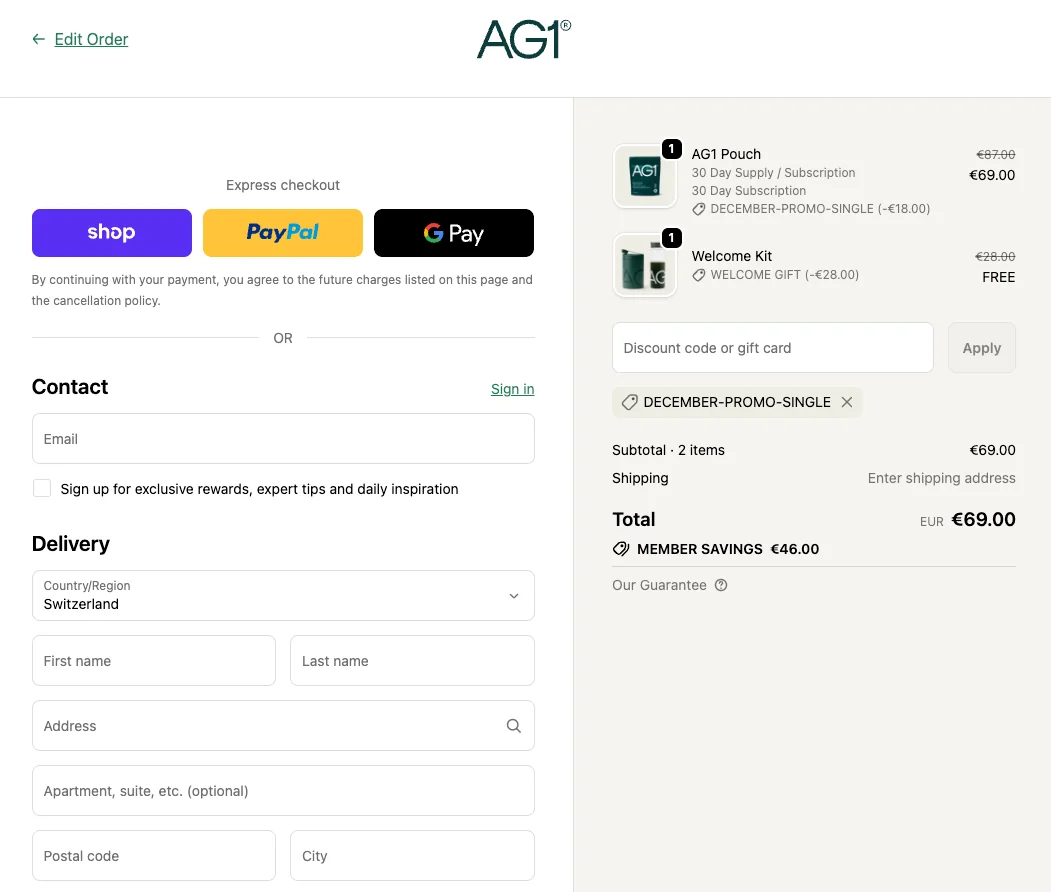Select the shop Pay express checkout
The image size is (1051, 892).
(111, 232)
